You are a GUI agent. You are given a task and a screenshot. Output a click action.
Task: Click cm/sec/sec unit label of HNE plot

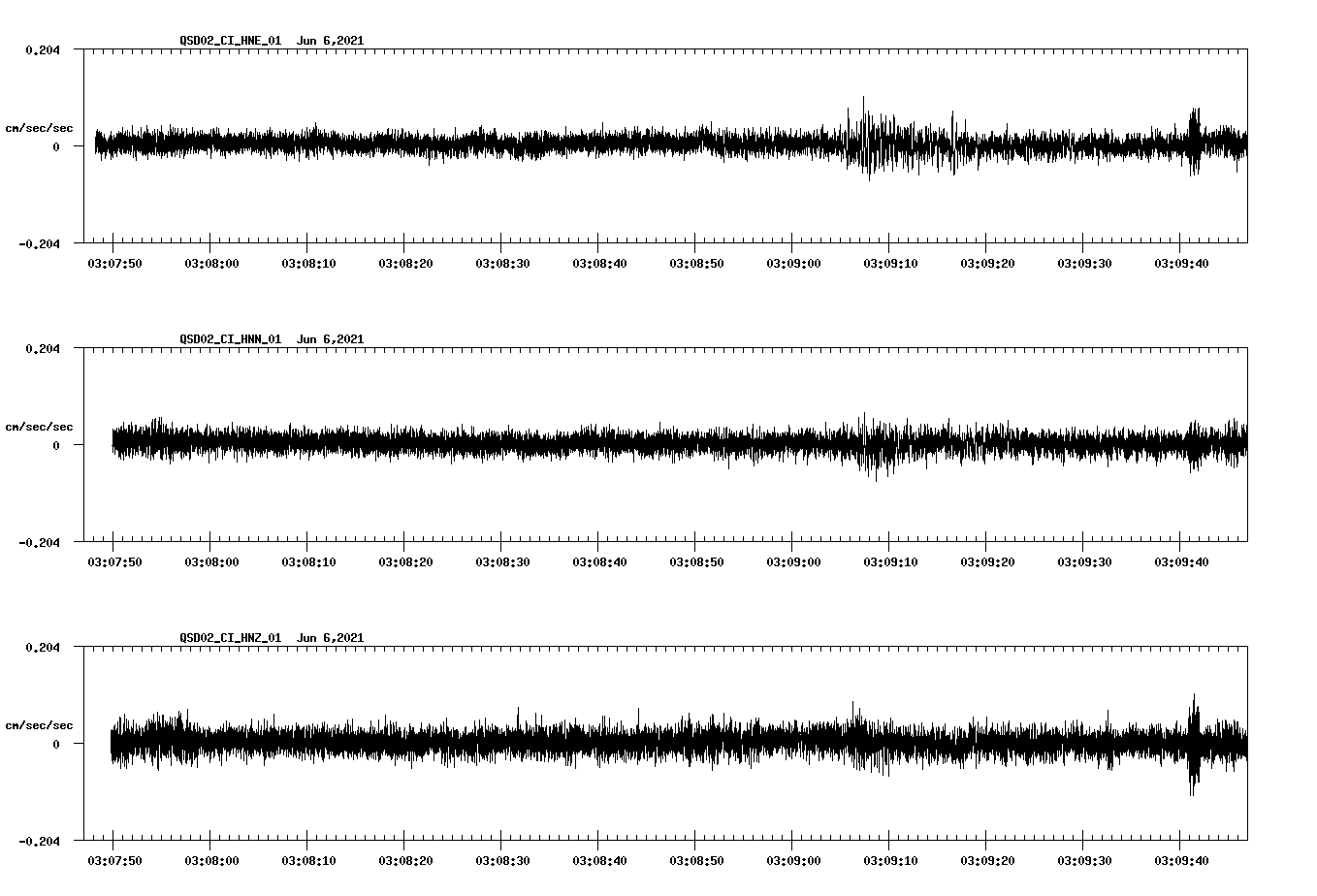[39, 128]
